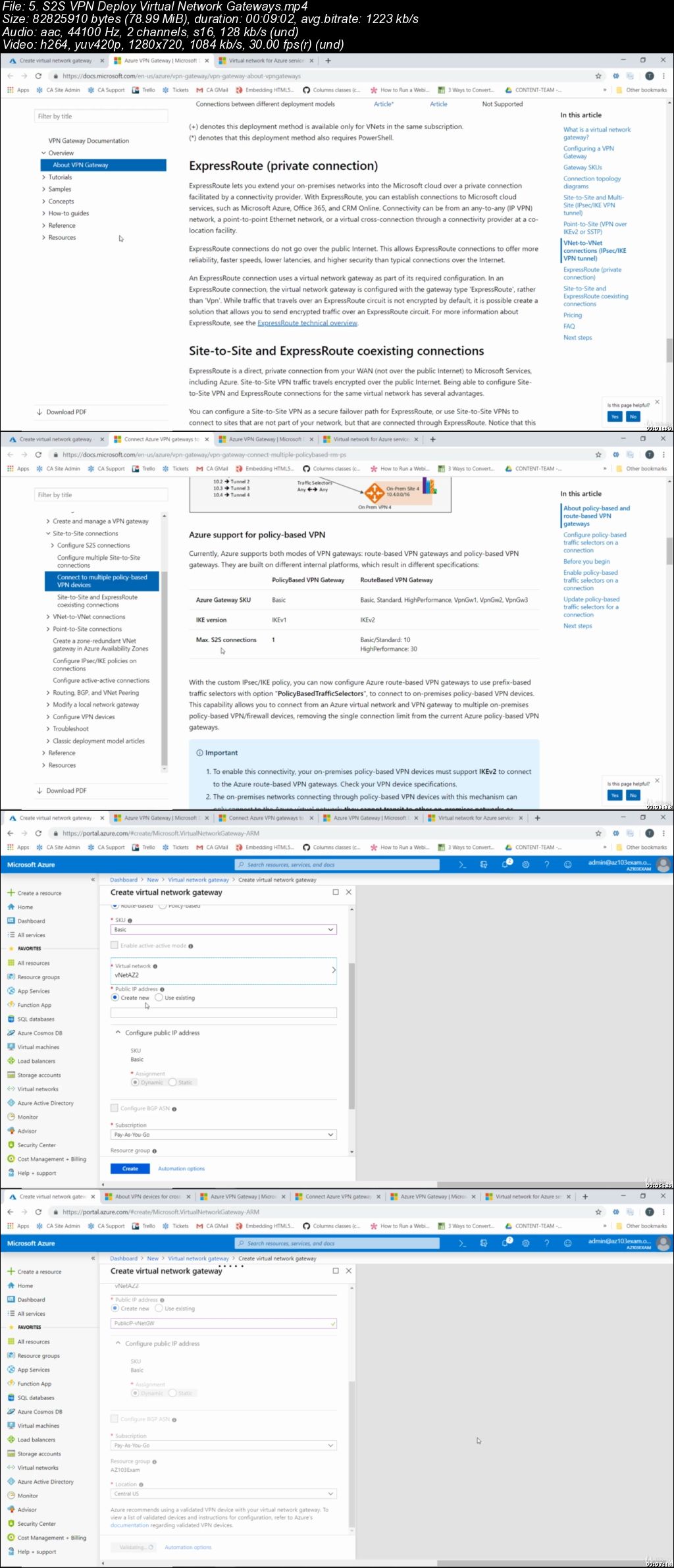Open Cloud Shell icon in Create-button portal window
Viewport: 674px width, 1568px height.
[x=463, y=864]
